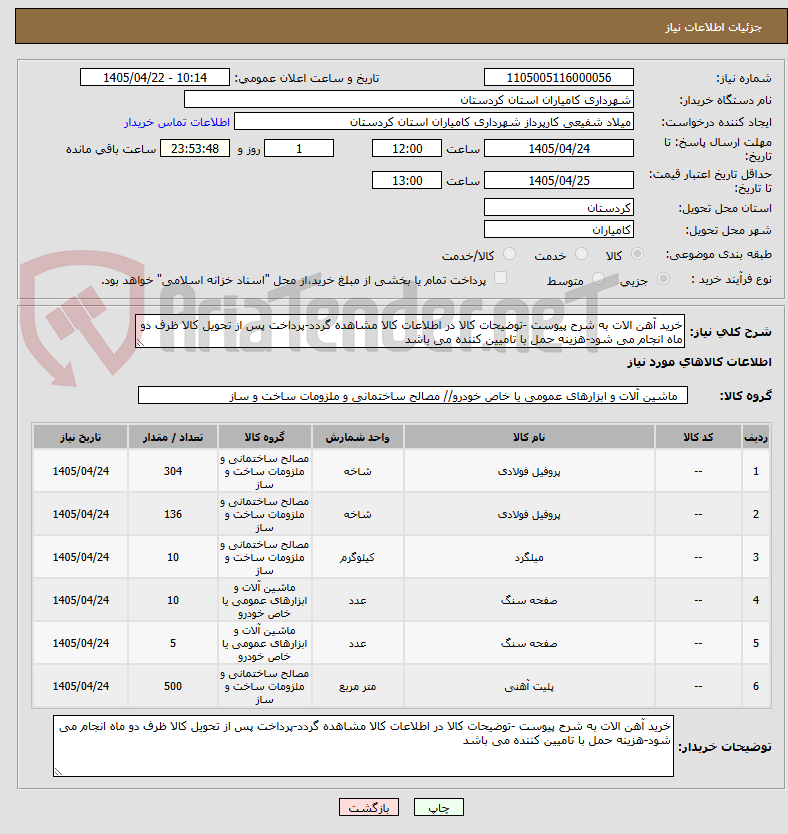This screenshot has width=788, height=834.
Task: Click the request creator name field
Action: coord(434,122)
